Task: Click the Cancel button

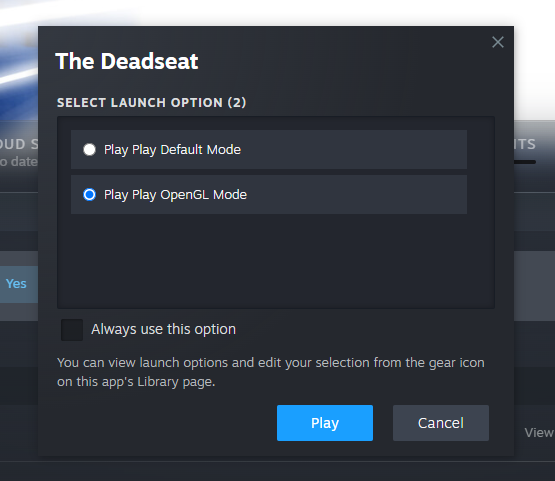Action: [441, 423]
